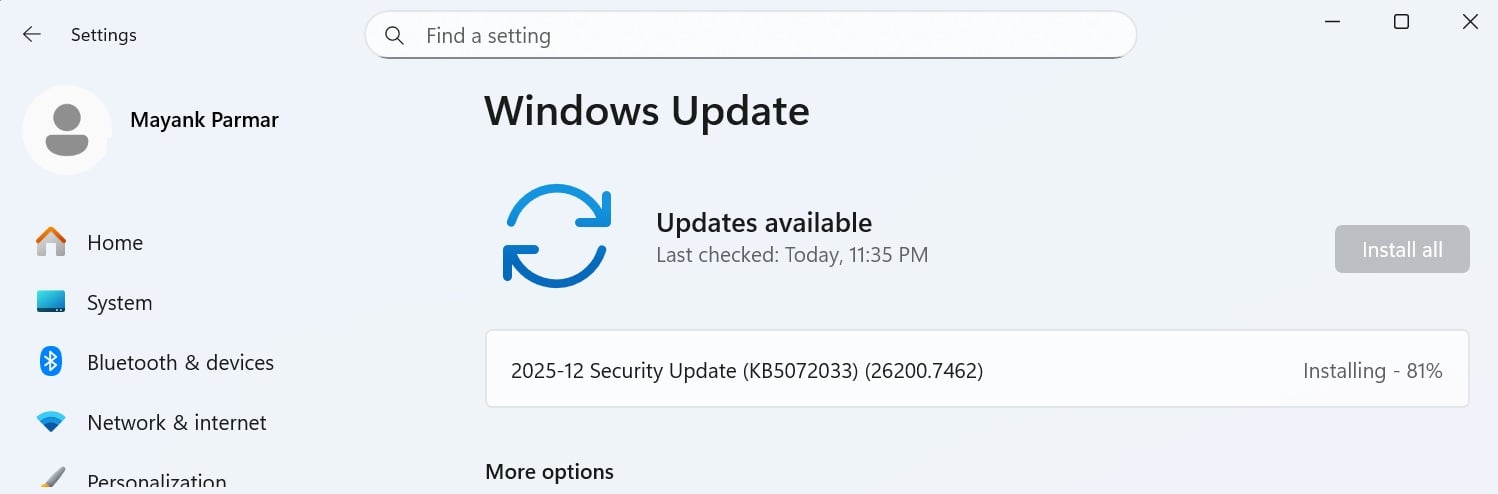Click the Installing - 81% progress status
The image size is (1498, 494).
coord(1372,371)
